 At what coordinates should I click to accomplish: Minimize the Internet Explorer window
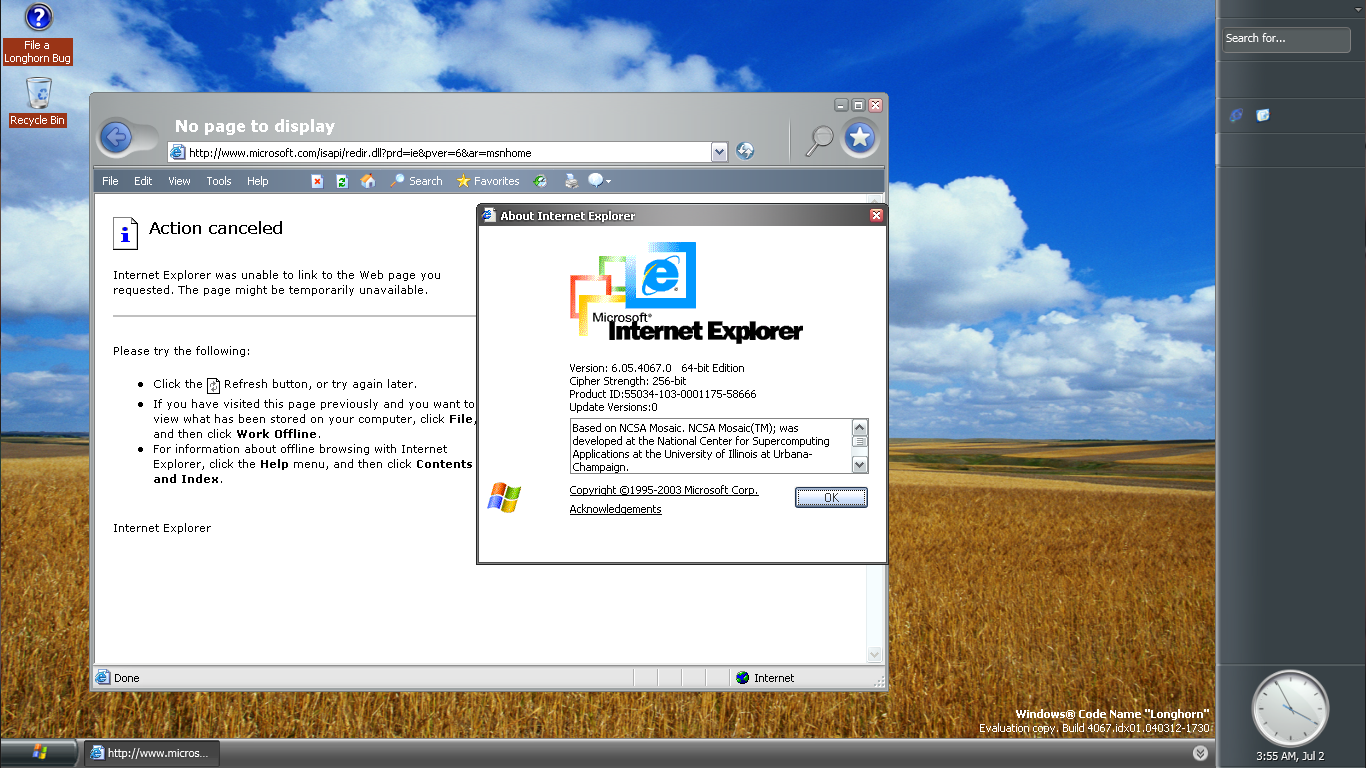pos(842,105)
